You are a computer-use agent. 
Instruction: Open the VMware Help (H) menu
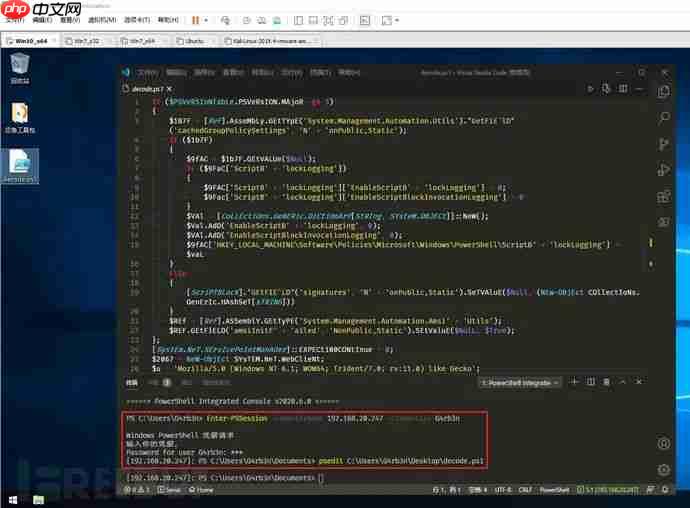[x=168, y=20]
